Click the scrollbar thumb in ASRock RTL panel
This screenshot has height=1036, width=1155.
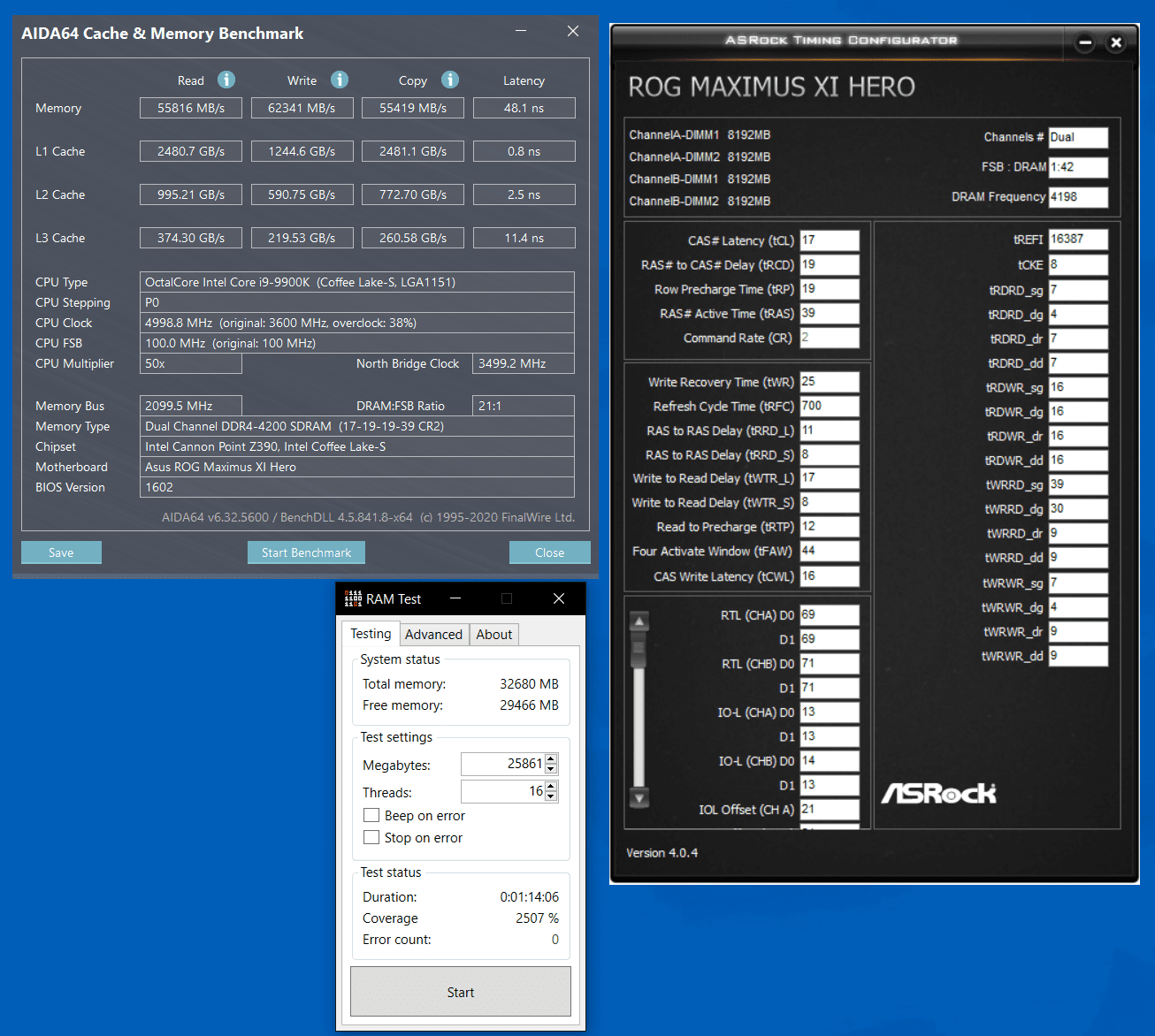639,651
